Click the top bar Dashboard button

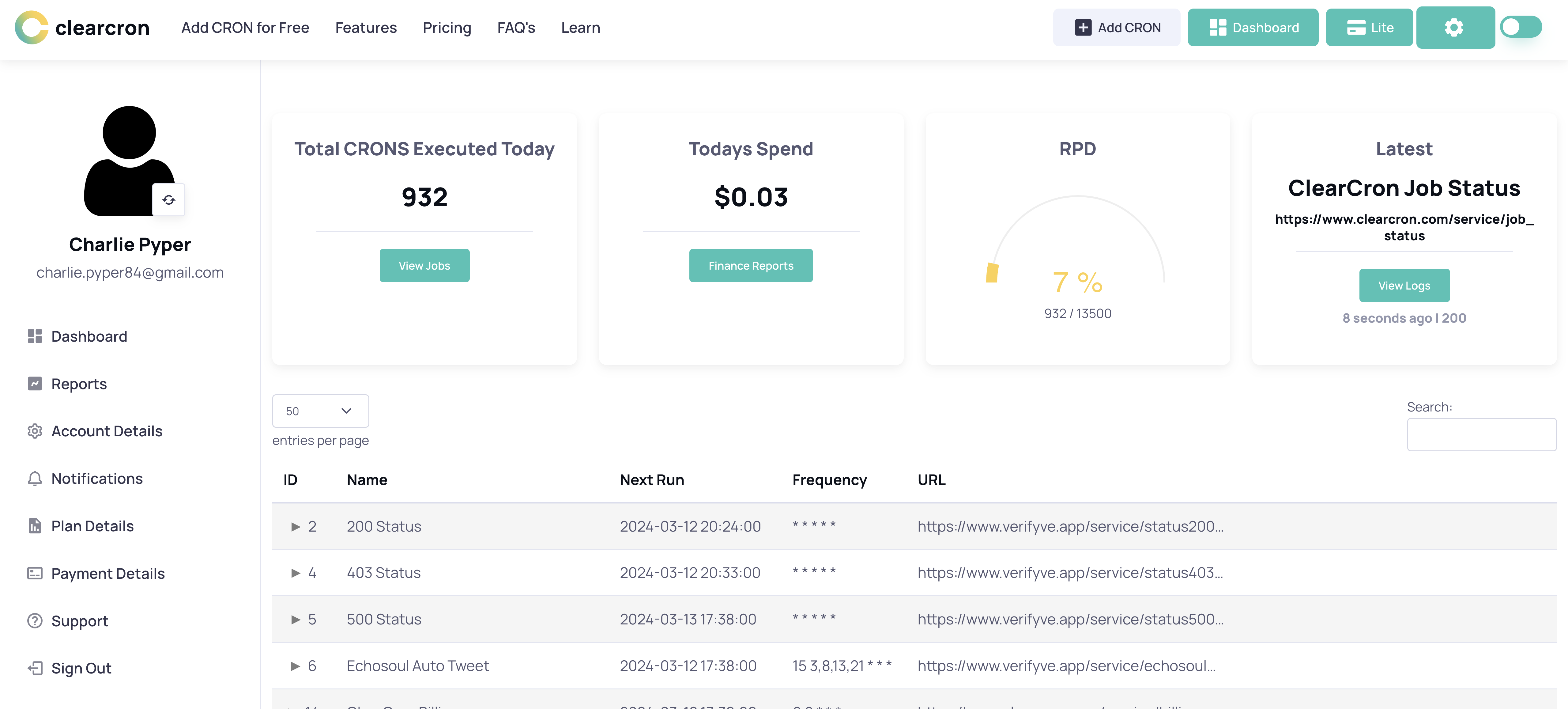coord(1253,27)
